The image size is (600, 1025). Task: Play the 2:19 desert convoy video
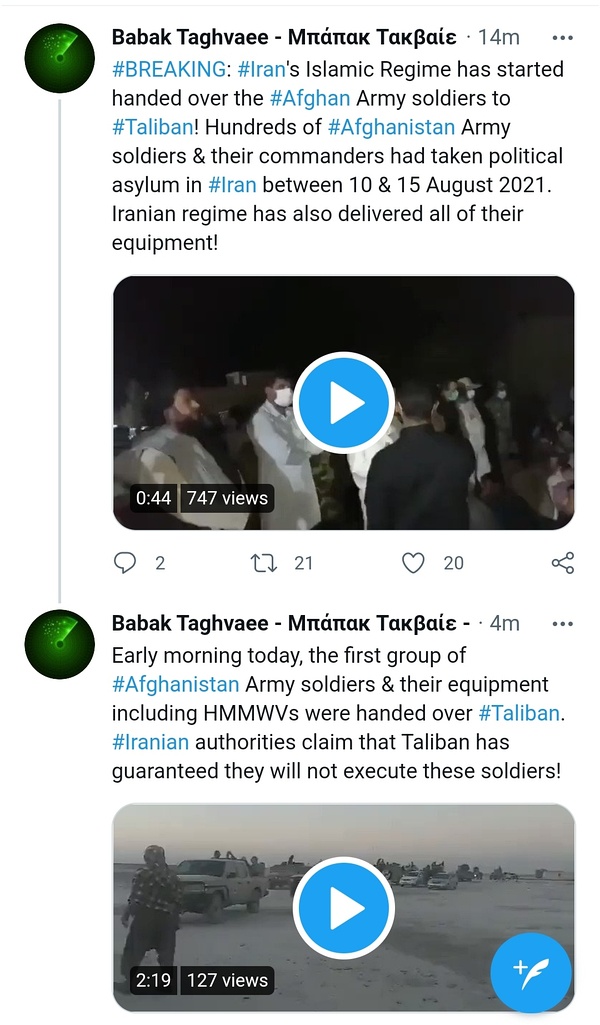(344, 908)
